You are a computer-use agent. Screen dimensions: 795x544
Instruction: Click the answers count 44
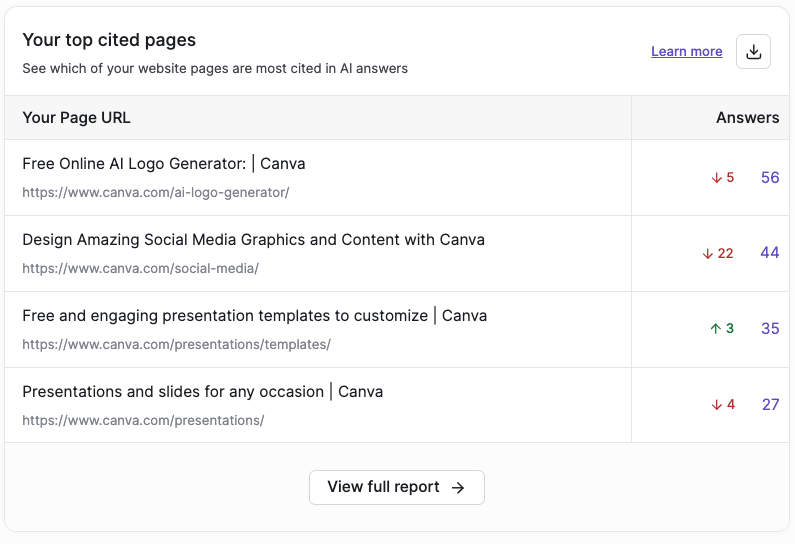point(770,252)
